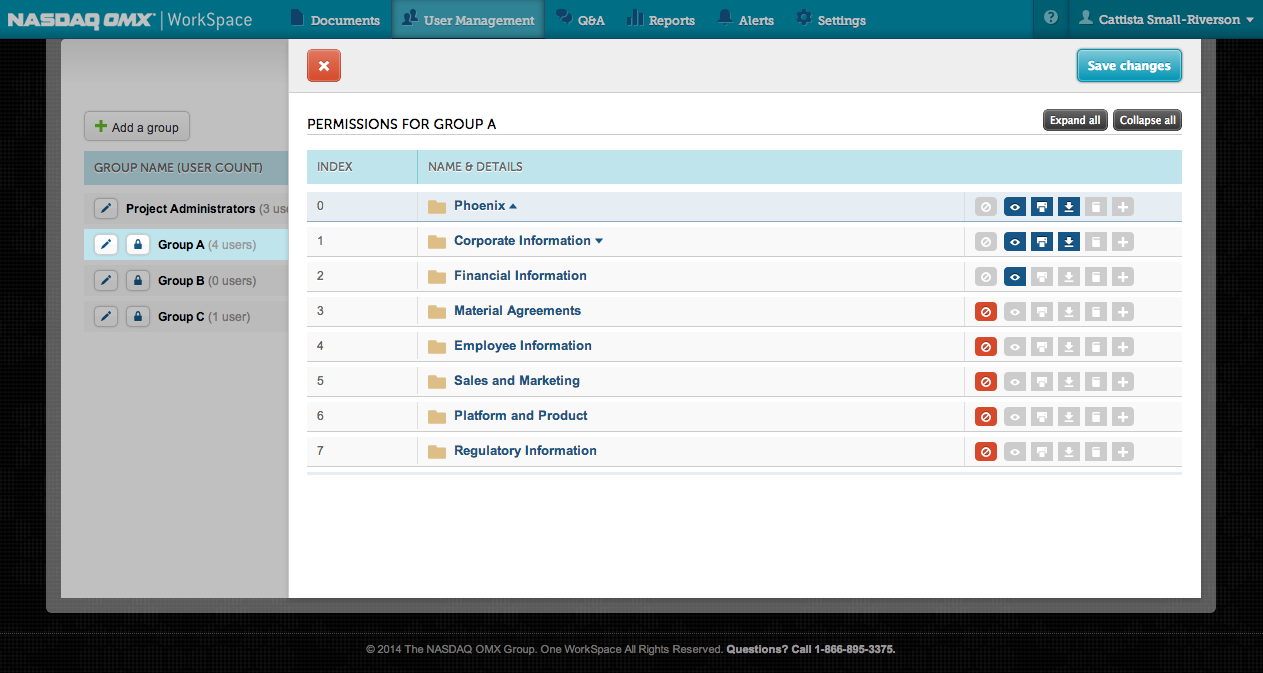This screenshot has width=1263, height=673.
Task: Enable view permission for Employee Information
Action: point(1015,347)
